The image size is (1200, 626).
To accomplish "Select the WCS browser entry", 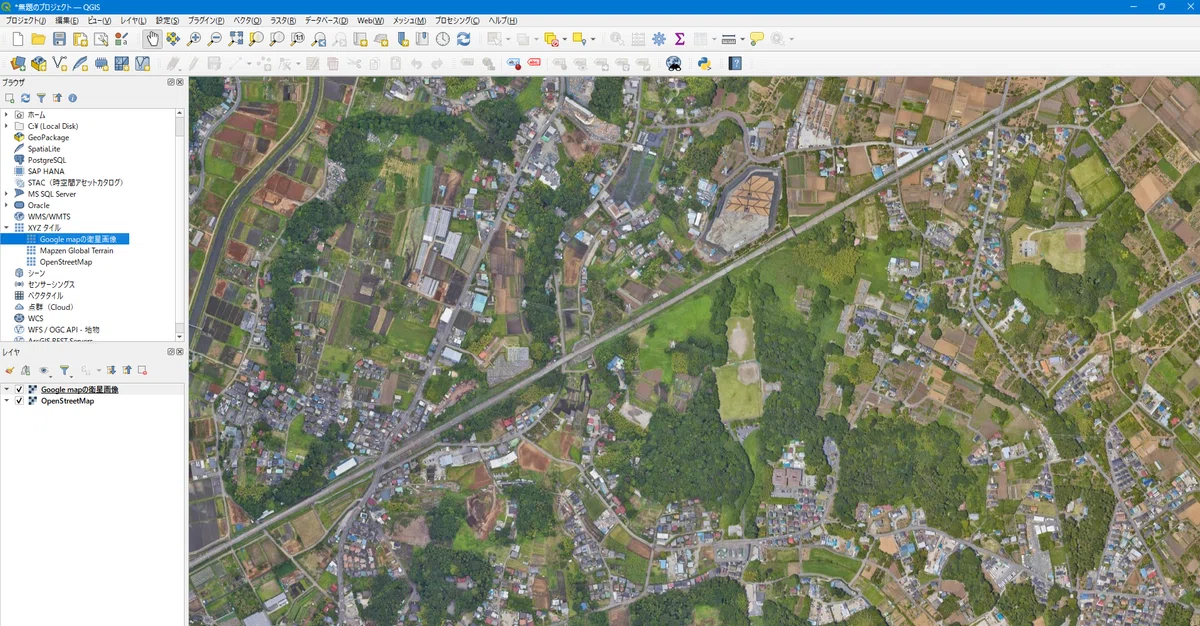I will [x=35, y=318].
